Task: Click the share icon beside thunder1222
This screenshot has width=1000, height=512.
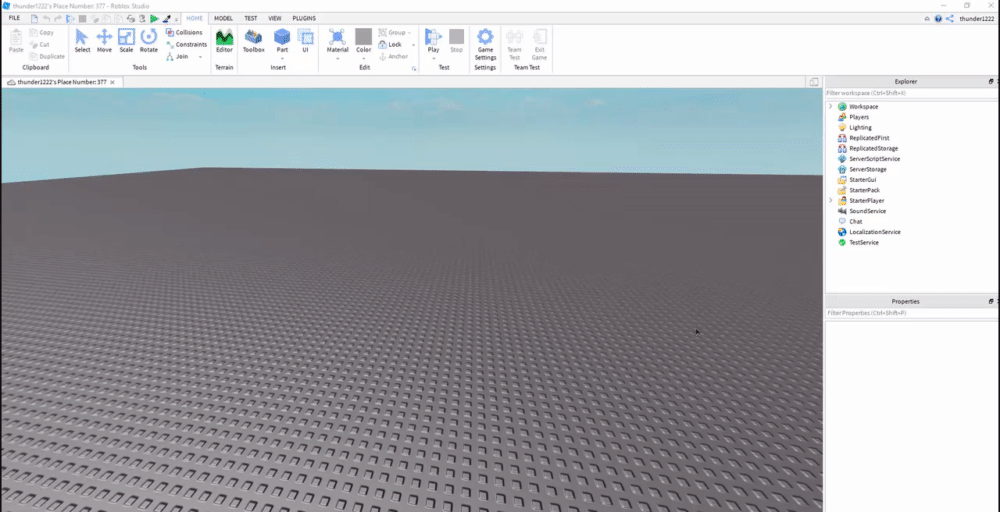Action: tap(950, 18)
